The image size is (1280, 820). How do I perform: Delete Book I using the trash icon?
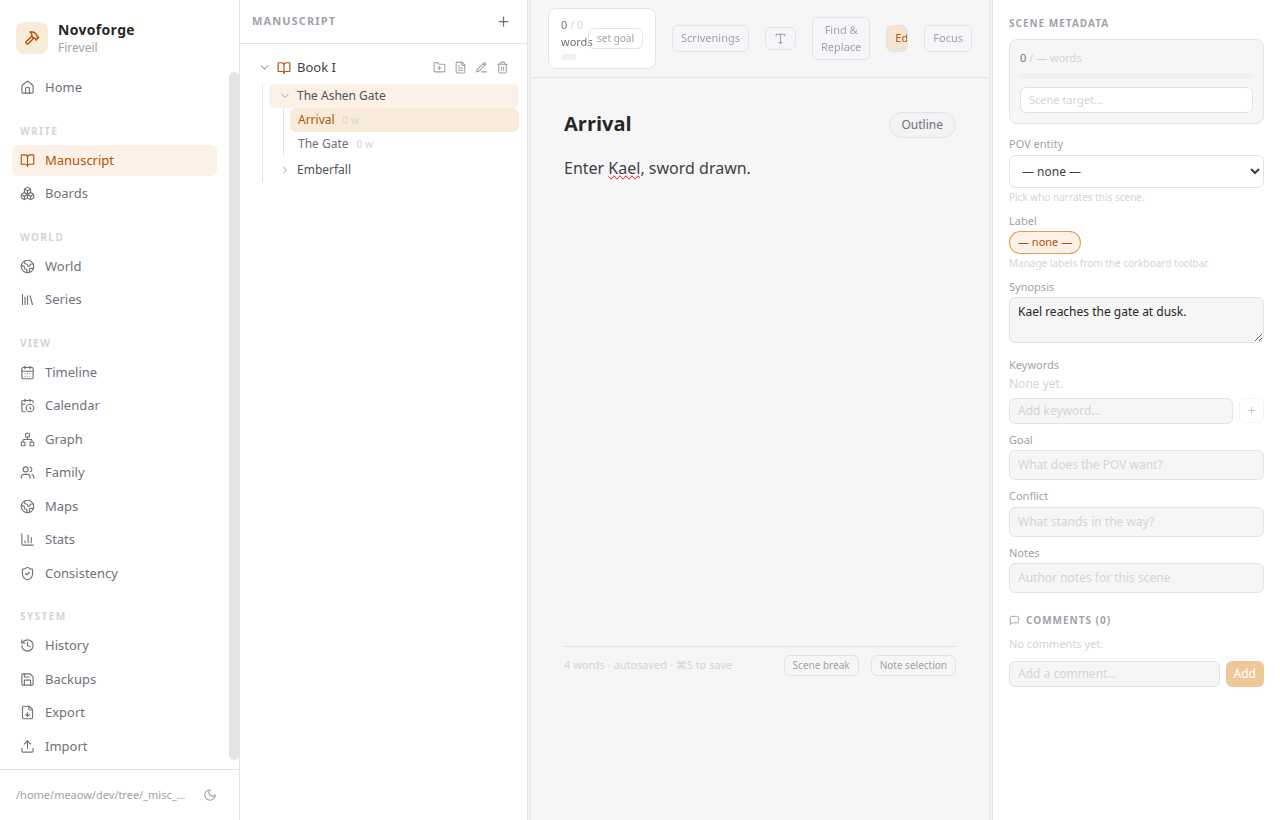pos(503,67)
